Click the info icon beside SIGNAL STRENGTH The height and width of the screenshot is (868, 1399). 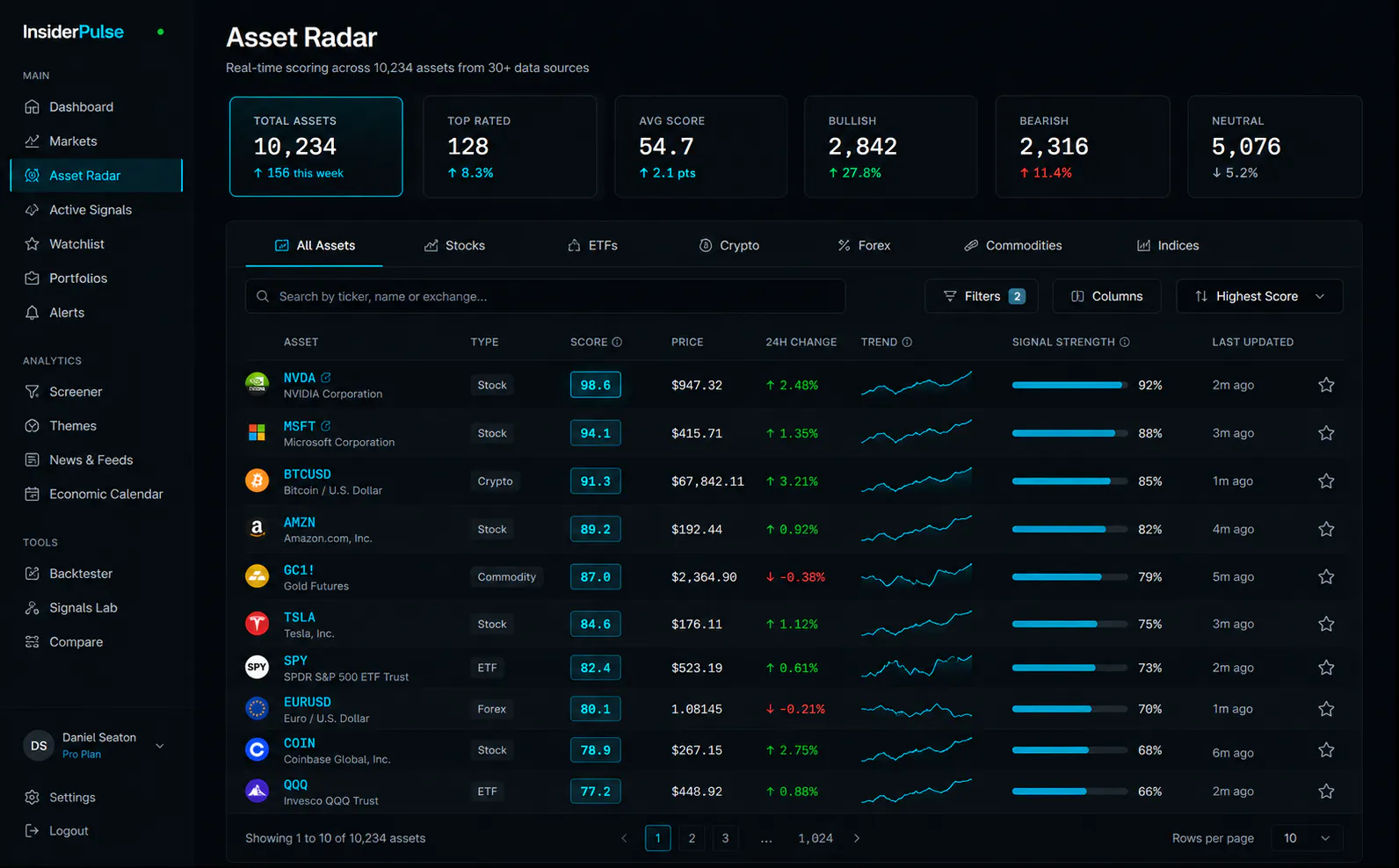tap(1125, 342)
